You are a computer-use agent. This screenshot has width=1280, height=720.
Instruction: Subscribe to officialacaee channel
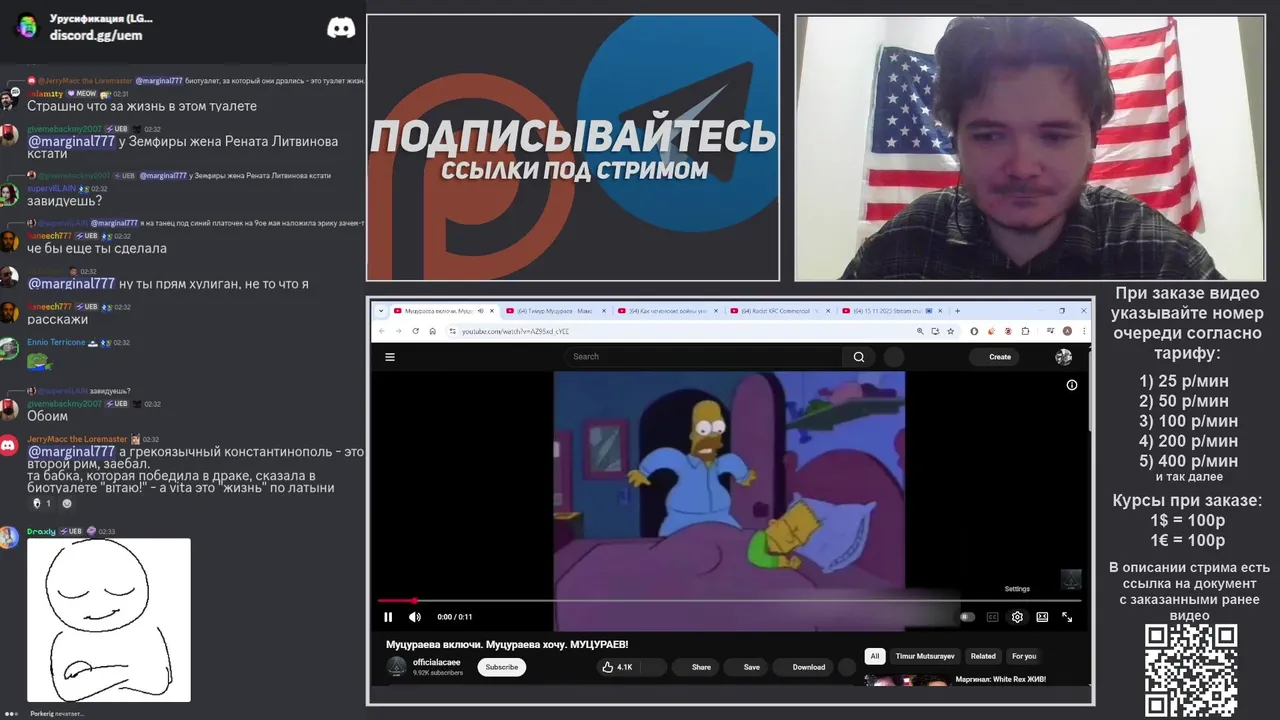pyautogui.click(x=502, y=667)
